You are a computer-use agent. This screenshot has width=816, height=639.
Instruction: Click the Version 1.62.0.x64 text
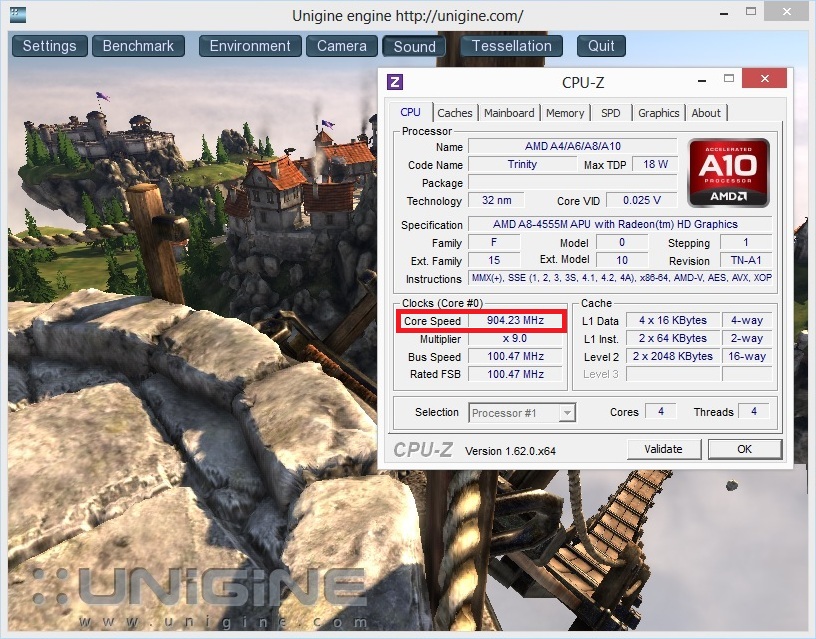tap(510, 451)
